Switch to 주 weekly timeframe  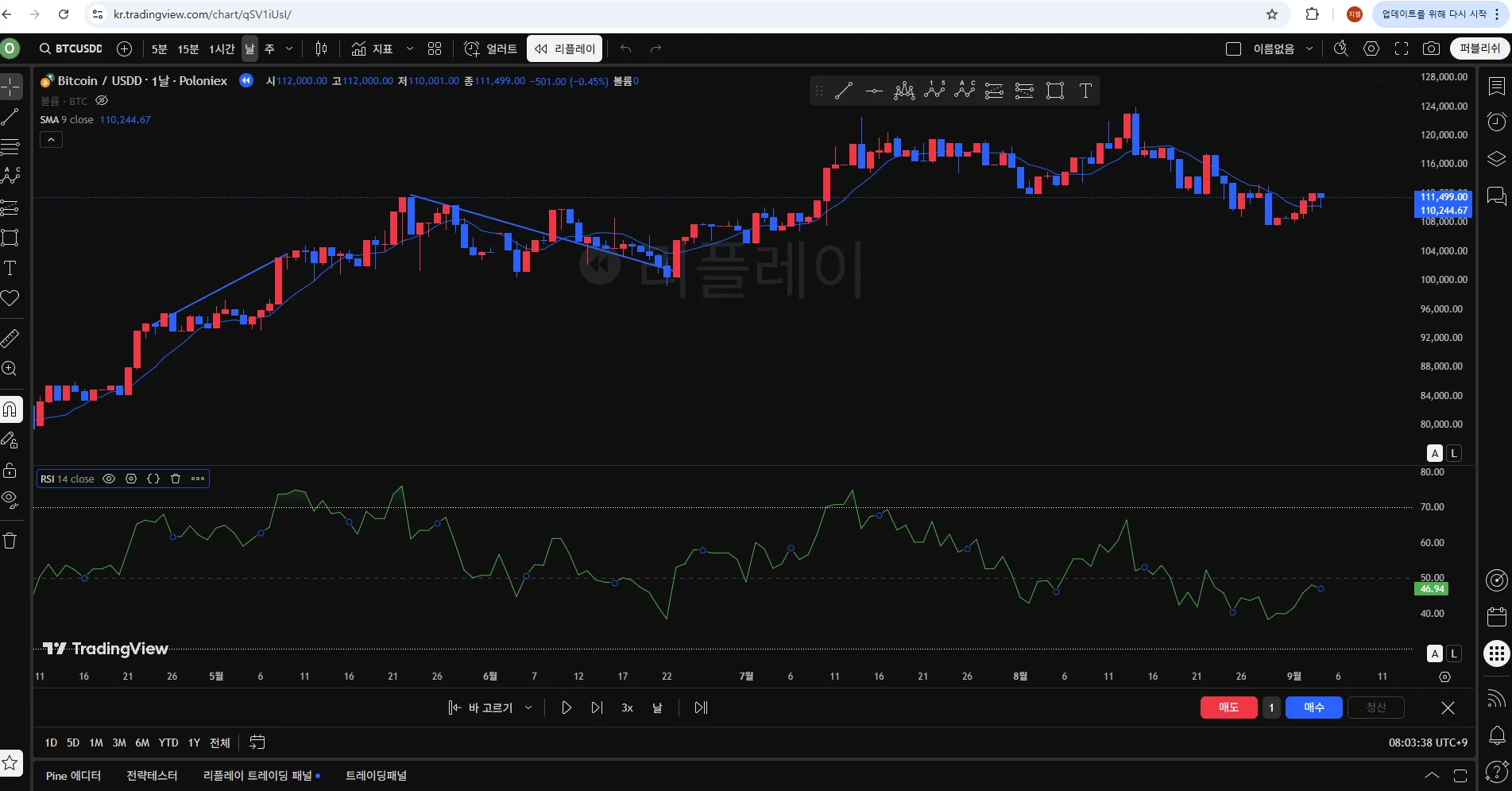coord(269,48)
